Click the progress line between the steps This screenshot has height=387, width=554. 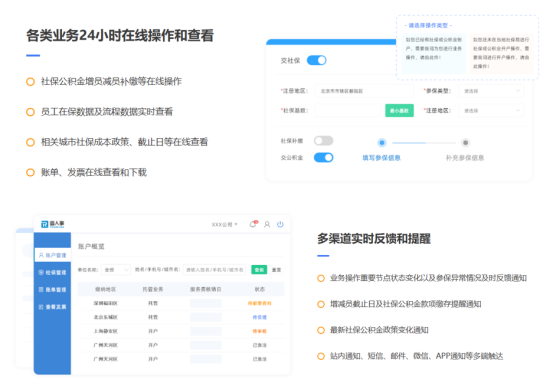(x=424, y=143)
